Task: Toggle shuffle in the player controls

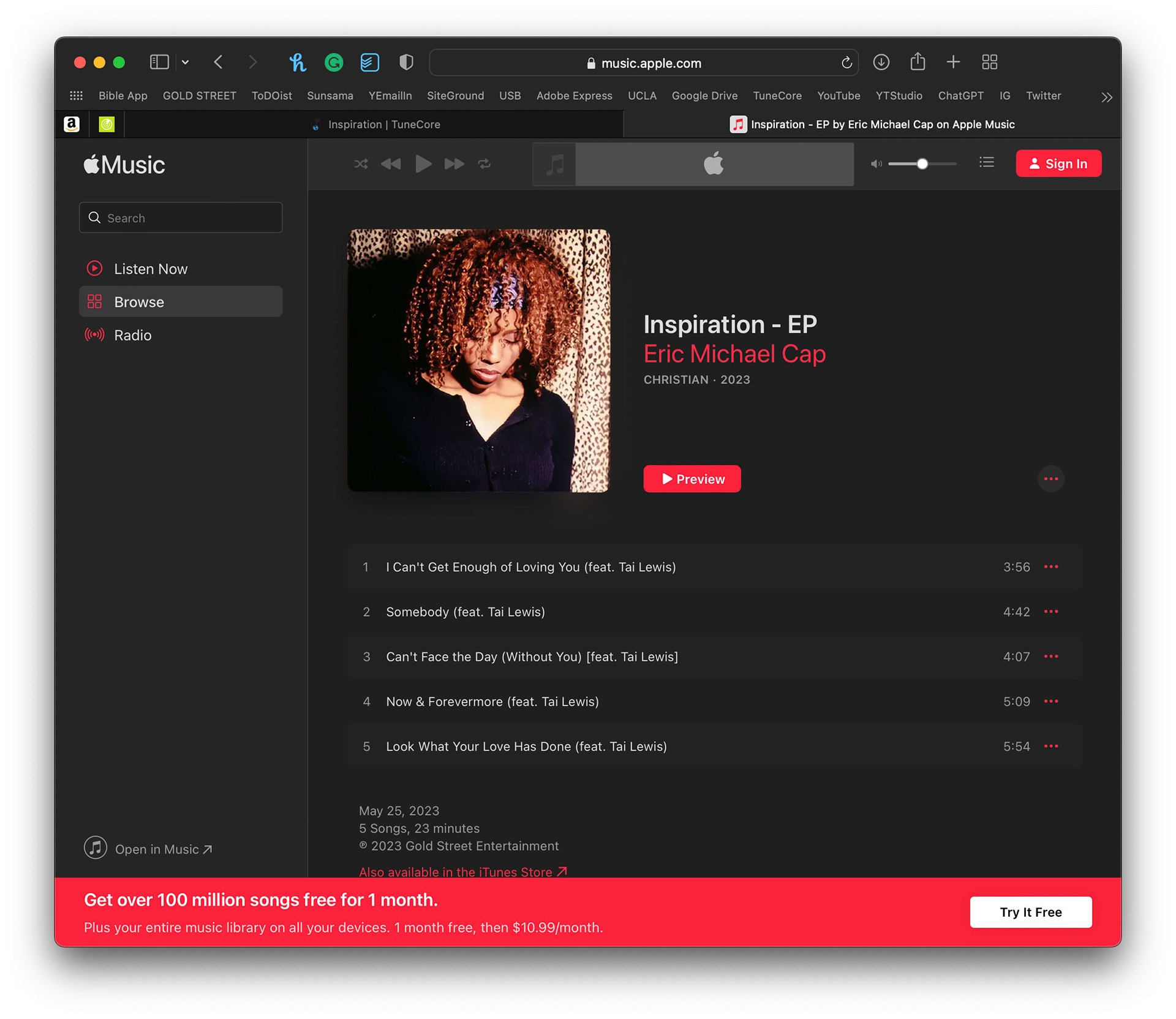Action: click(361, 164)
